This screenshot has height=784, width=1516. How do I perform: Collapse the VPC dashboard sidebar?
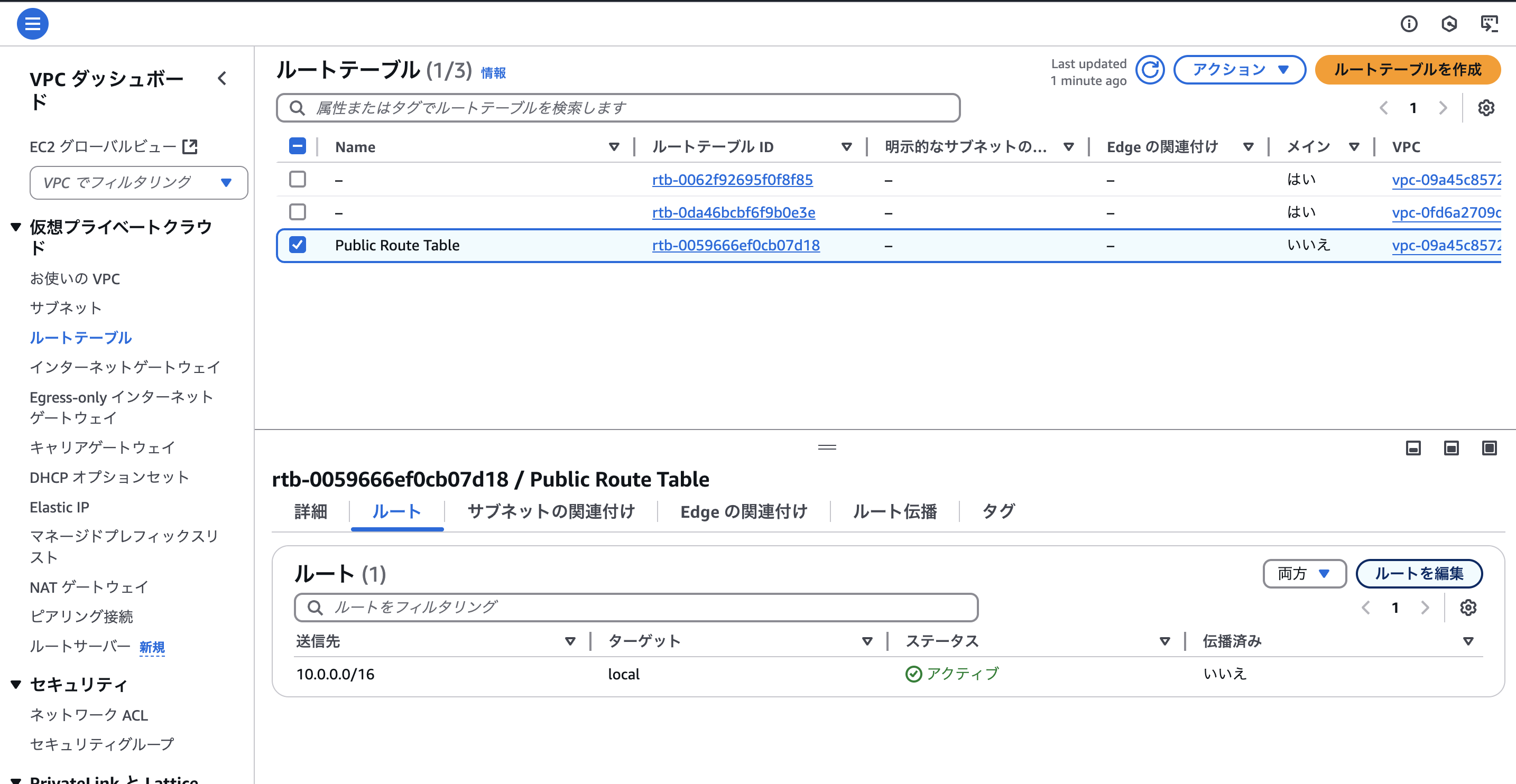(222, 79)
